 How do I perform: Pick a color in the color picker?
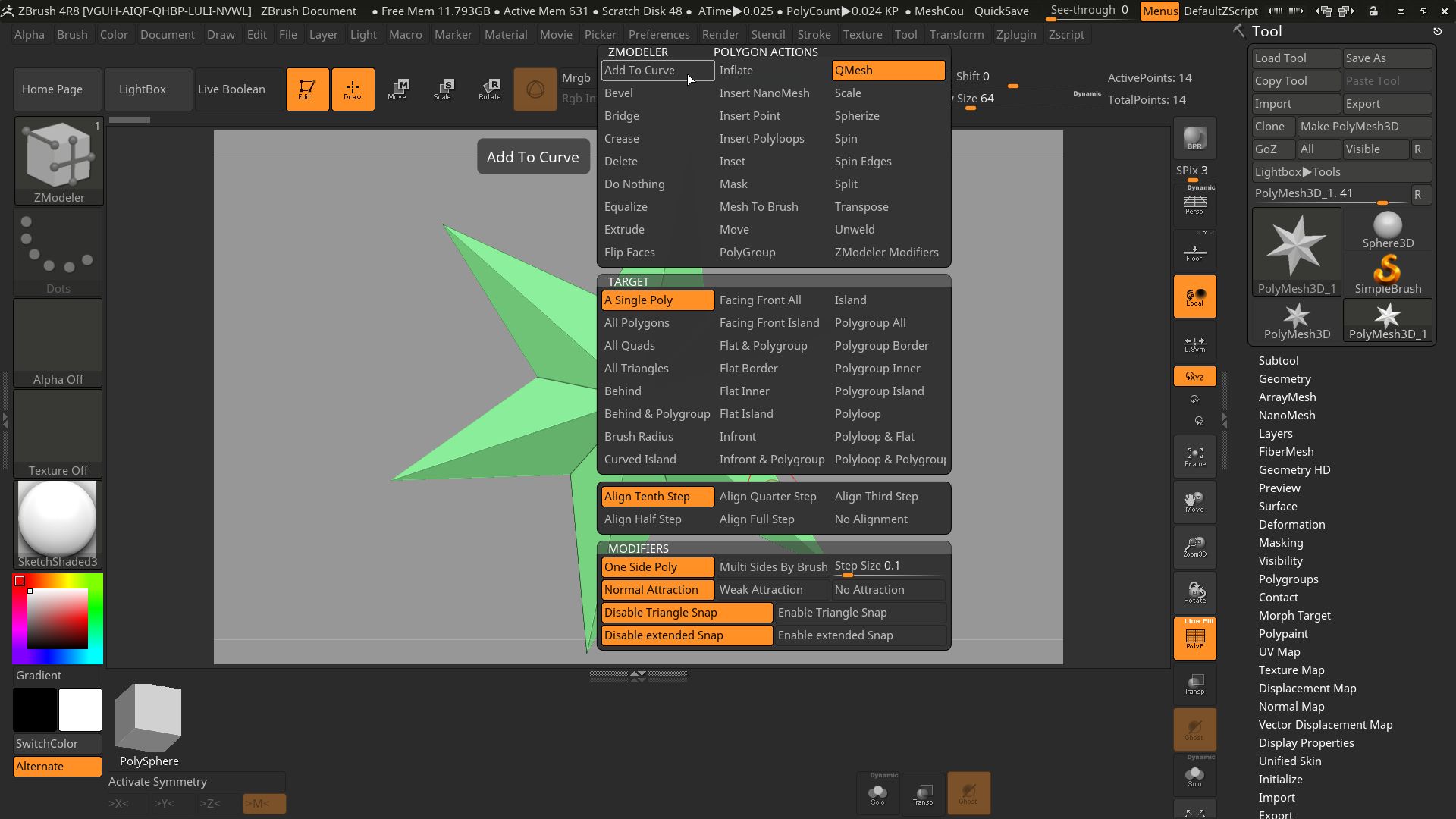pos(58,619)
